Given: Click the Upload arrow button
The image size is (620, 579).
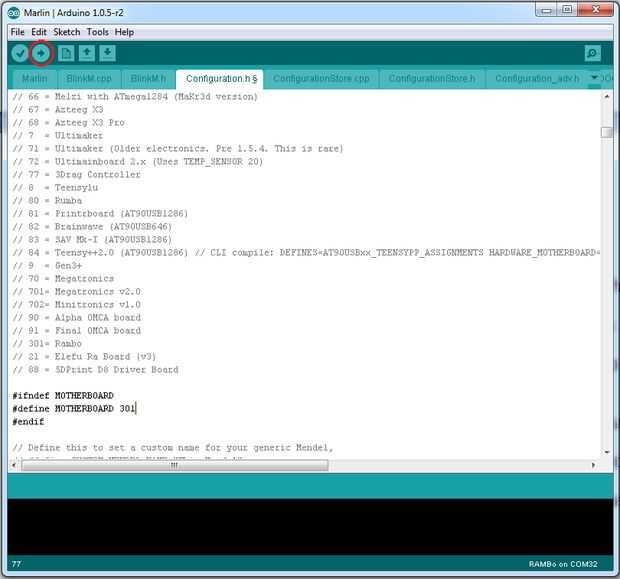Looking at the screenshot, I should 41,53.
